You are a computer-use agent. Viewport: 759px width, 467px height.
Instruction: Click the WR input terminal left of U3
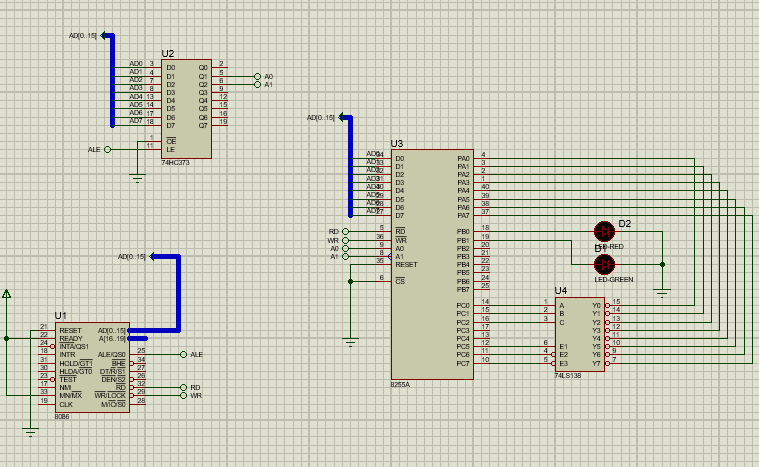click(346, 241)
